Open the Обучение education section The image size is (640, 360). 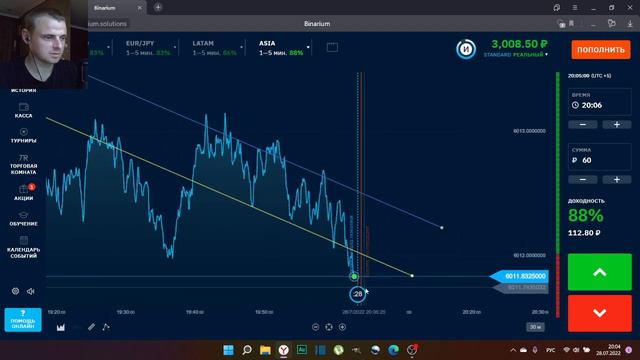click(x=23, y=218)
